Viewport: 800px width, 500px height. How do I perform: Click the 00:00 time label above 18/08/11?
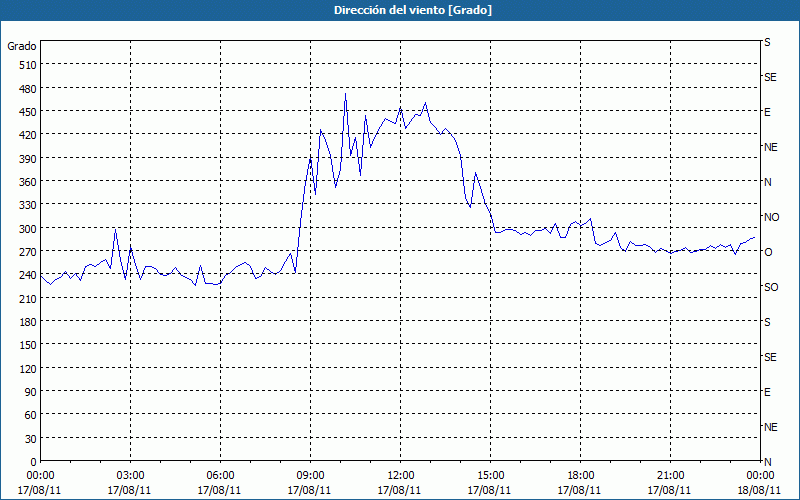pyautogui.click(x=760, y=476)
